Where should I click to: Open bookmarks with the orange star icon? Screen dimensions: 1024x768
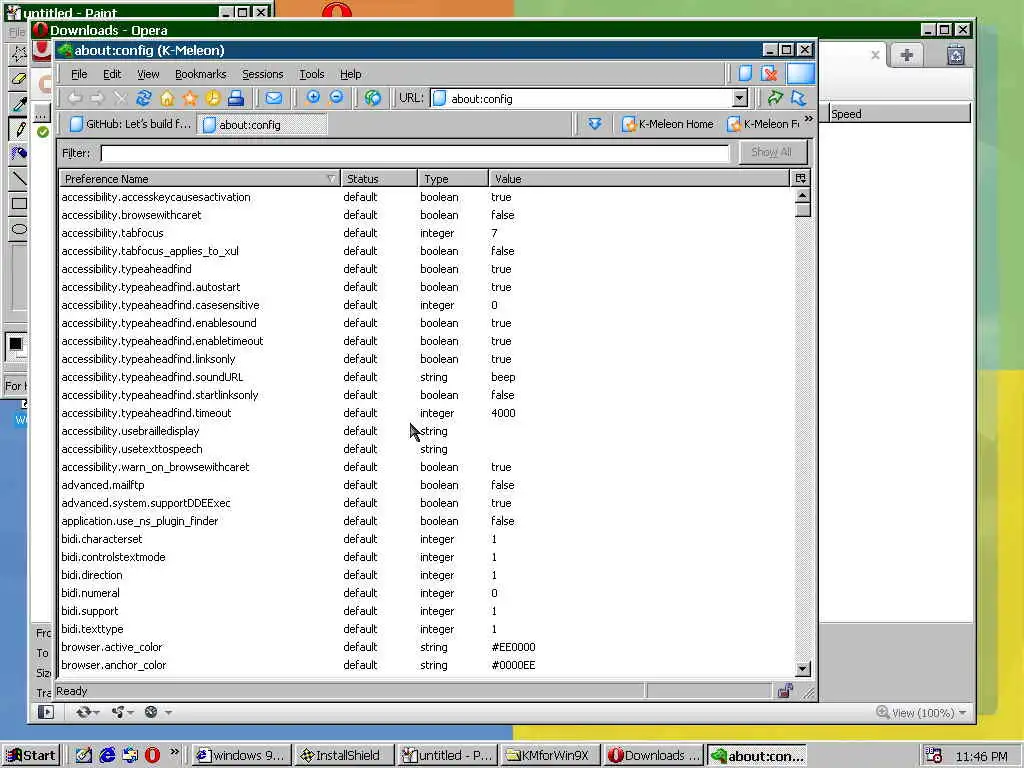coord(190,99)
